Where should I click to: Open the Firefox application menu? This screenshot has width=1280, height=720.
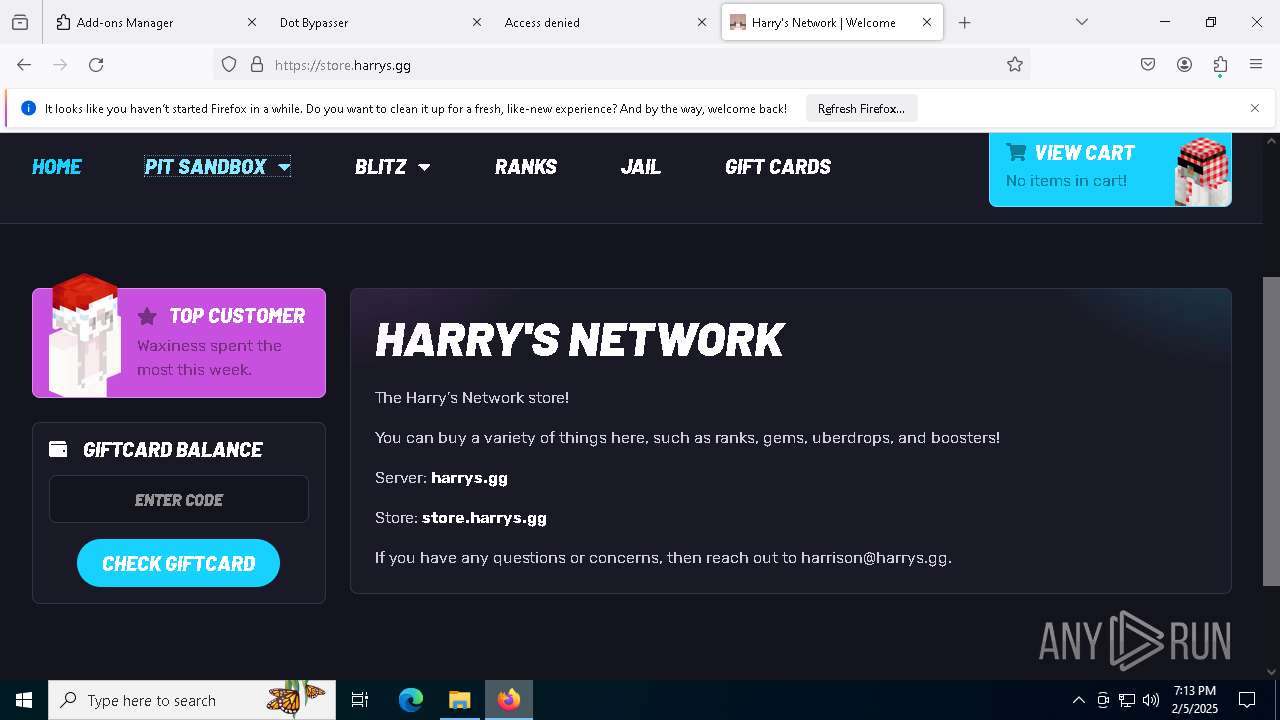click(1256, 65)
